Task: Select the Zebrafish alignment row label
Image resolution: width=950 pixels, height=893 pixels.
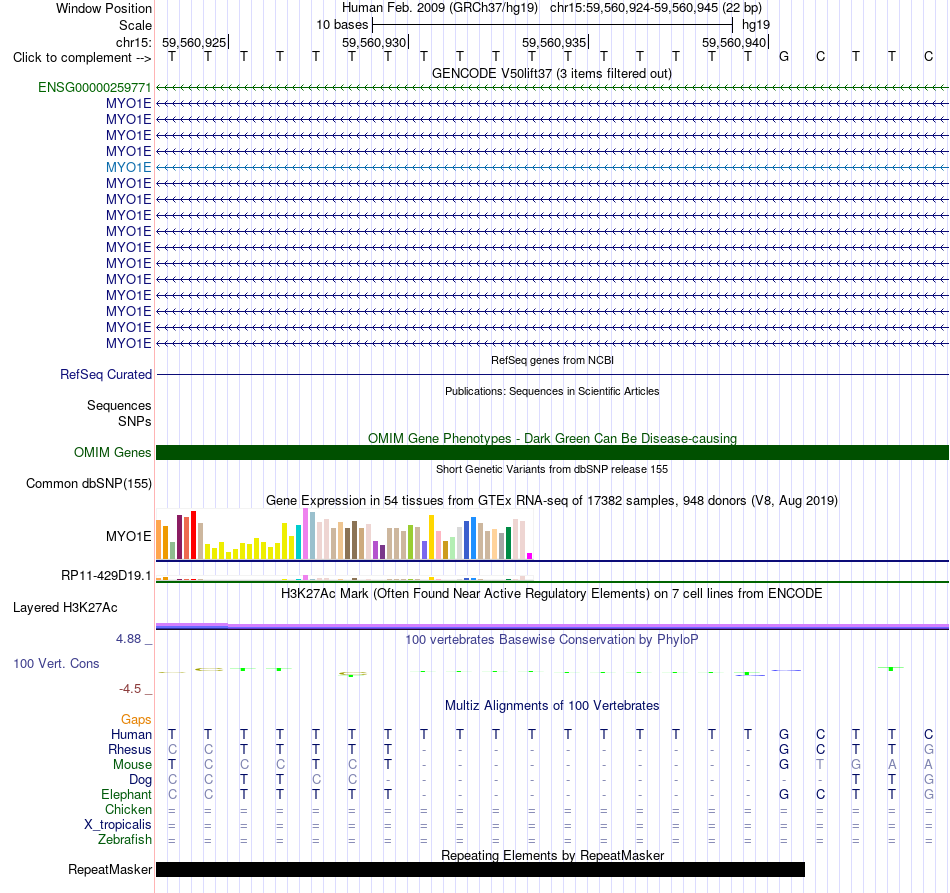Action: 125,839
